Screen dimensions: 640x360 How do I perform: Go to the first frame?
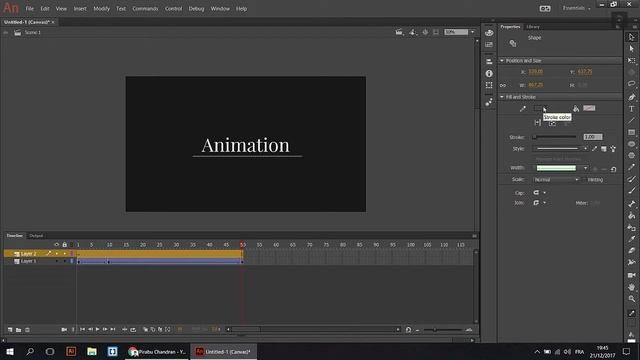coord(82,329)
